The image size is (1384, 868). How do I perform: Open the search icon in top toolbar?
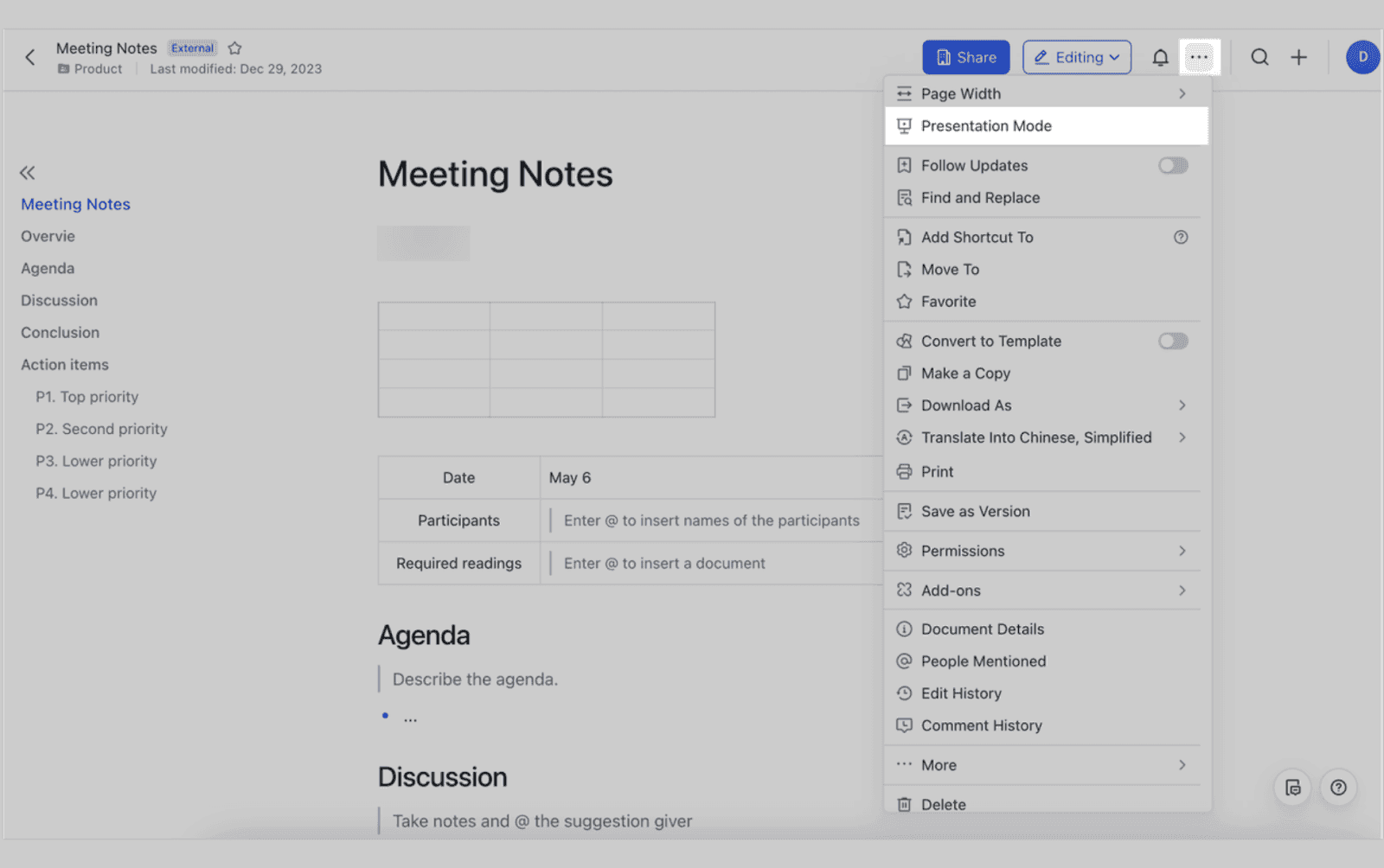point(1259,57)
